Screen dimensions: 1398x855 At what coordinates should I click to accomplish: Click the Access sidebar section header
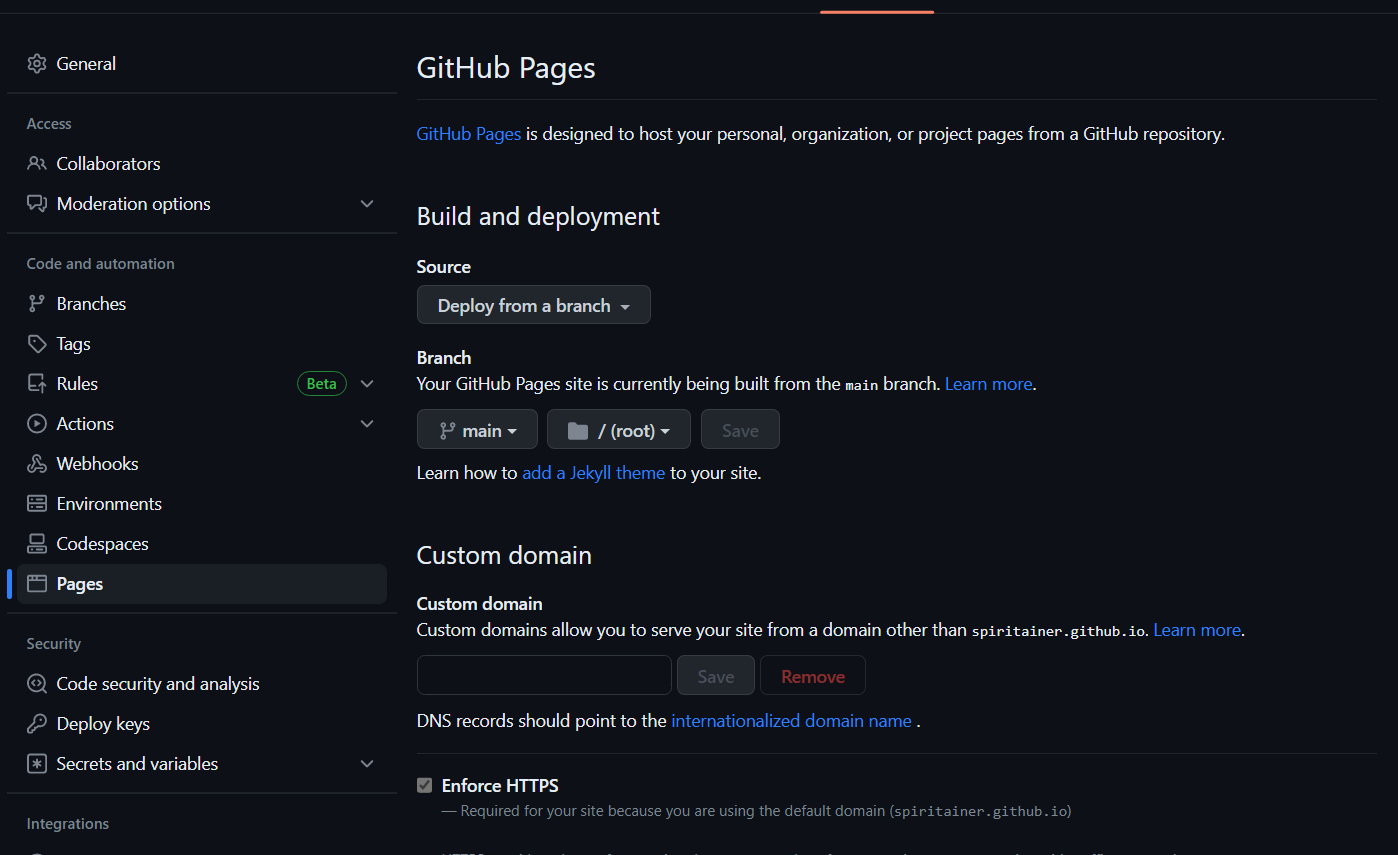click(x=49, y=124)
